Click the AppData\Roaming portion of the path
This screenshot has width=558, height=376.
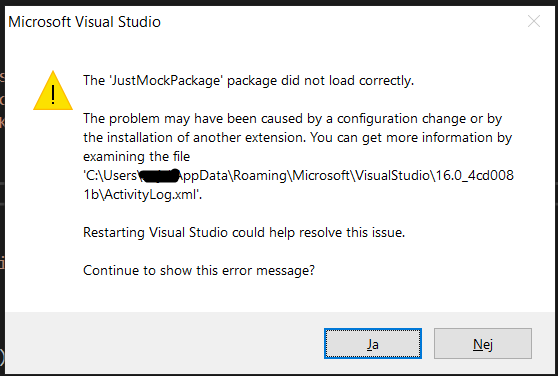(232, 176)
